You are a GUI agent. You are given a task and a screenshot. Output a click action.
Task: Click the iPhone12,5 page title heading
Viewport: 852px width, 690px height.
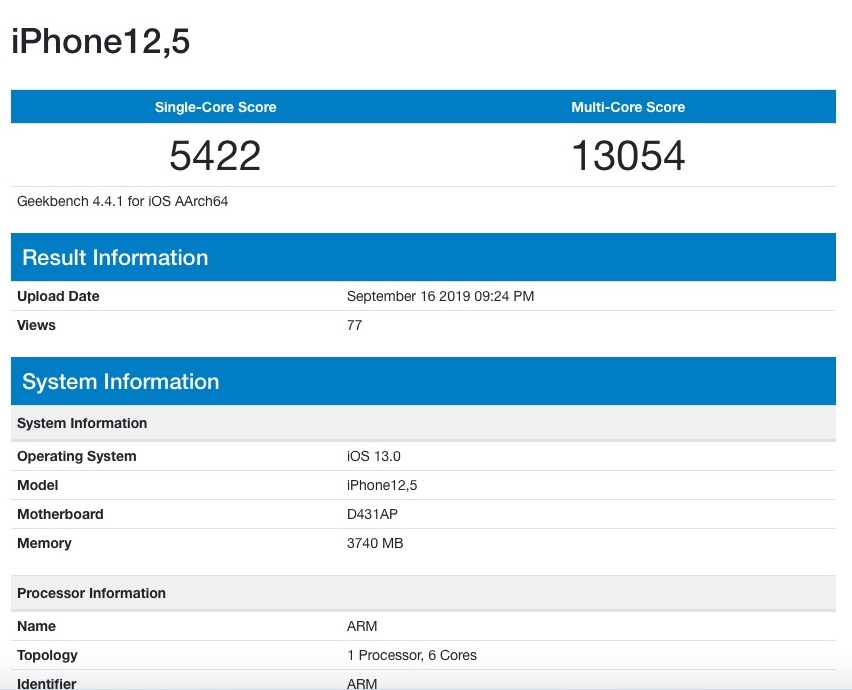tap(100, 42)
